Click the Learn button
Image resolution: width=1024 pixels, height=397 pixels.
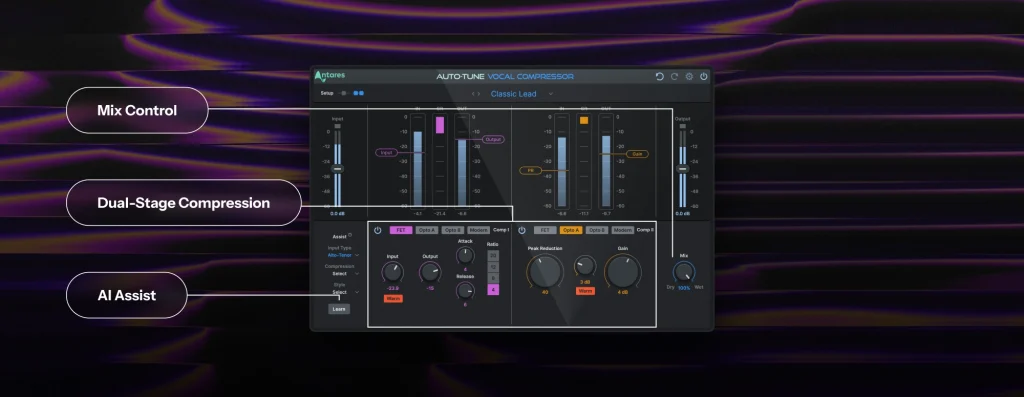point(339,309)
